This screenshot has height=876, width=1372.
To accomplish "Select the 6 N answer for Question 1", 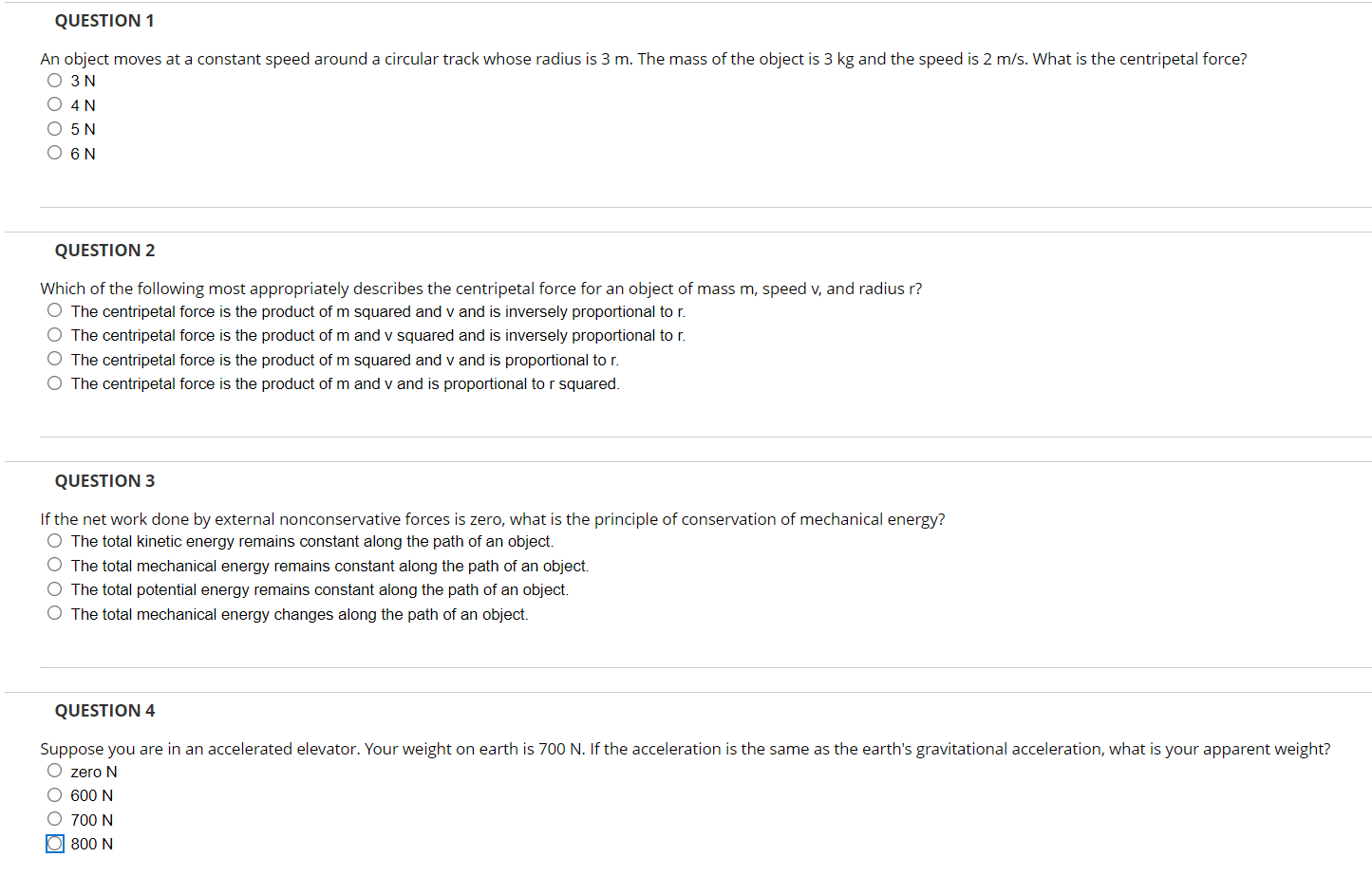I will point(54,152).
